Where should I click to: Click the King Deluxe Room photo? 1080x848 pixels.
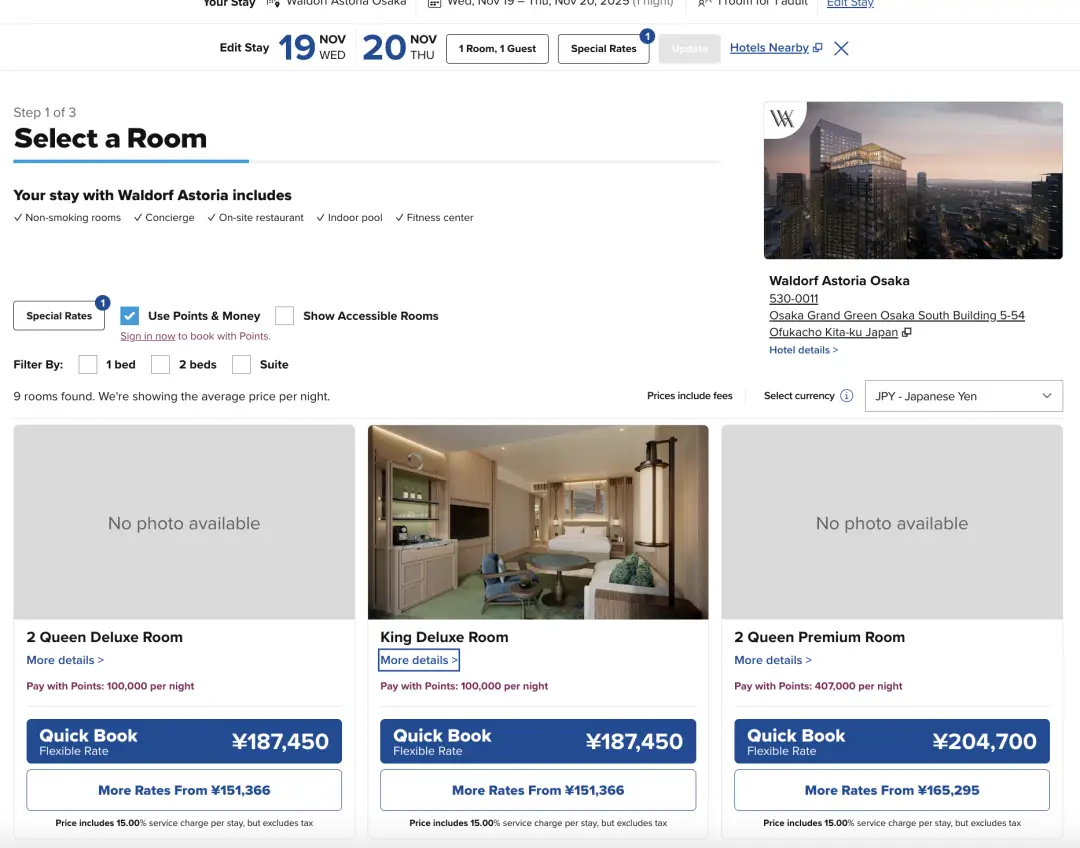pyautogui.click(x=538, y=522)
